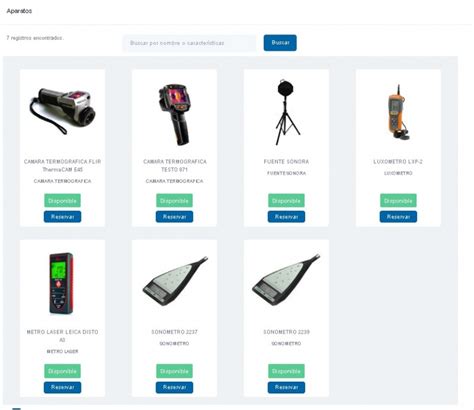Open the Testo 871 thermal camera image
The height and width of the screenshot is (410, 474).
point(174,114)
